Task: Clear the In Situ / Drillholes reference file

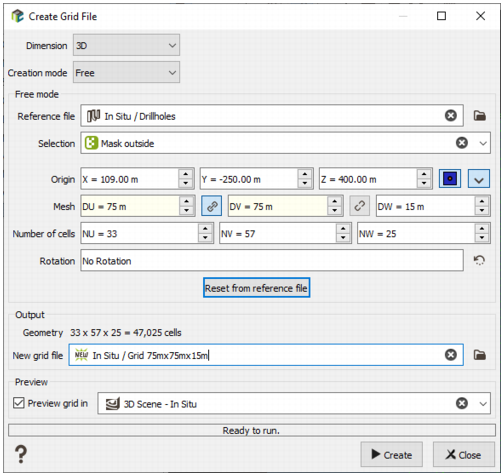Action: tap(451, 116)
